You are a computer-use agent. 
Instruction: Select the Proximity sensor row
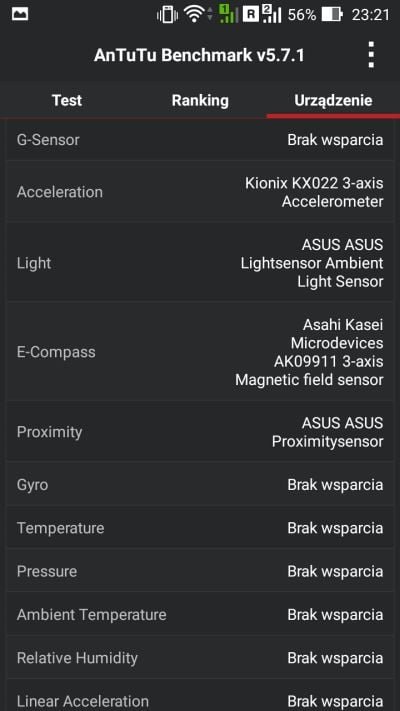click(x=200, y=432)
